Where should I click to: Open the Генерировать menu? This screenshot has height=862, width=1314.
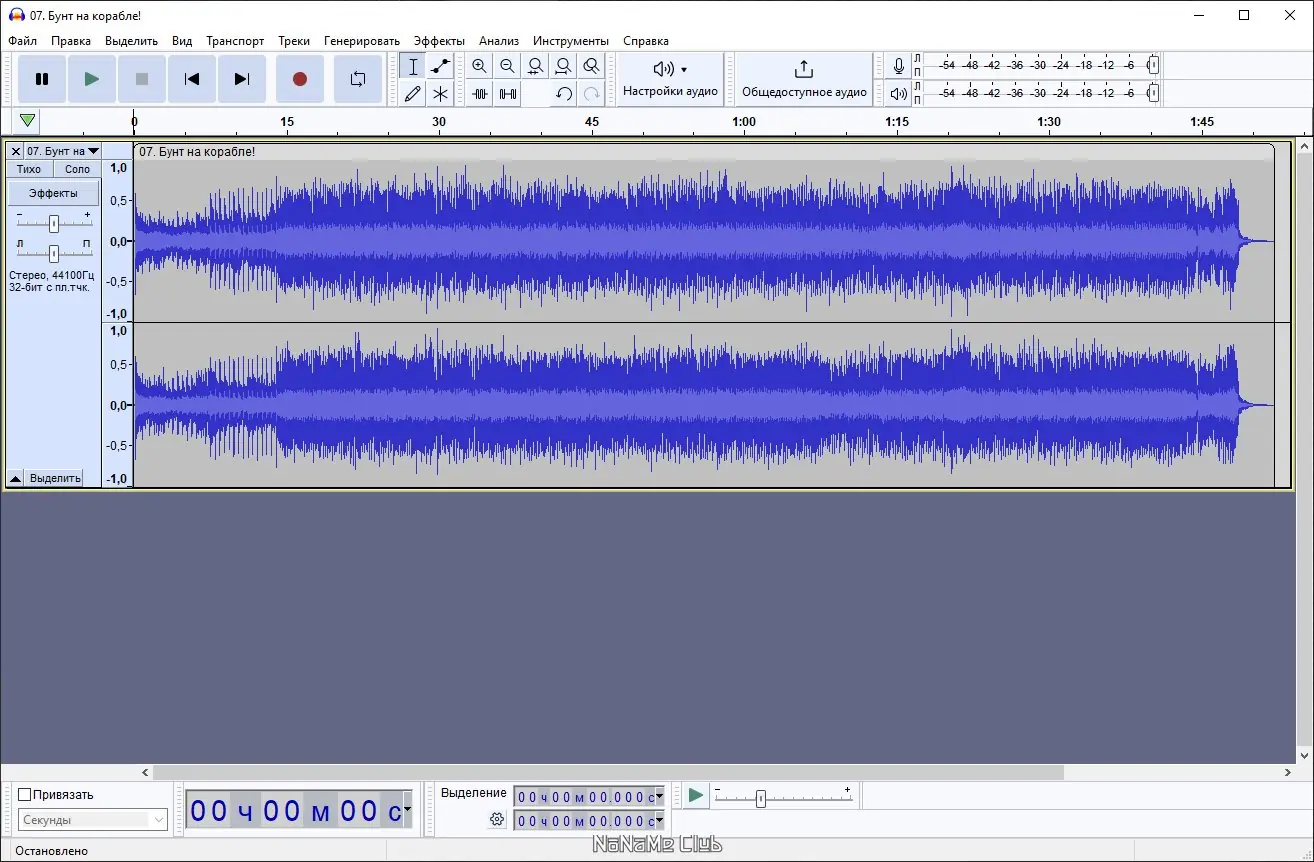362,41
